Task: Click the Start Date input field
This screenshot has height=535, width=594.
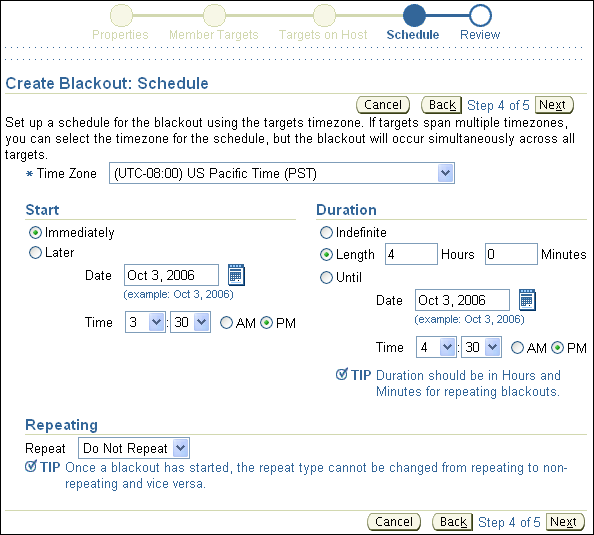Action: click(172, 275)
